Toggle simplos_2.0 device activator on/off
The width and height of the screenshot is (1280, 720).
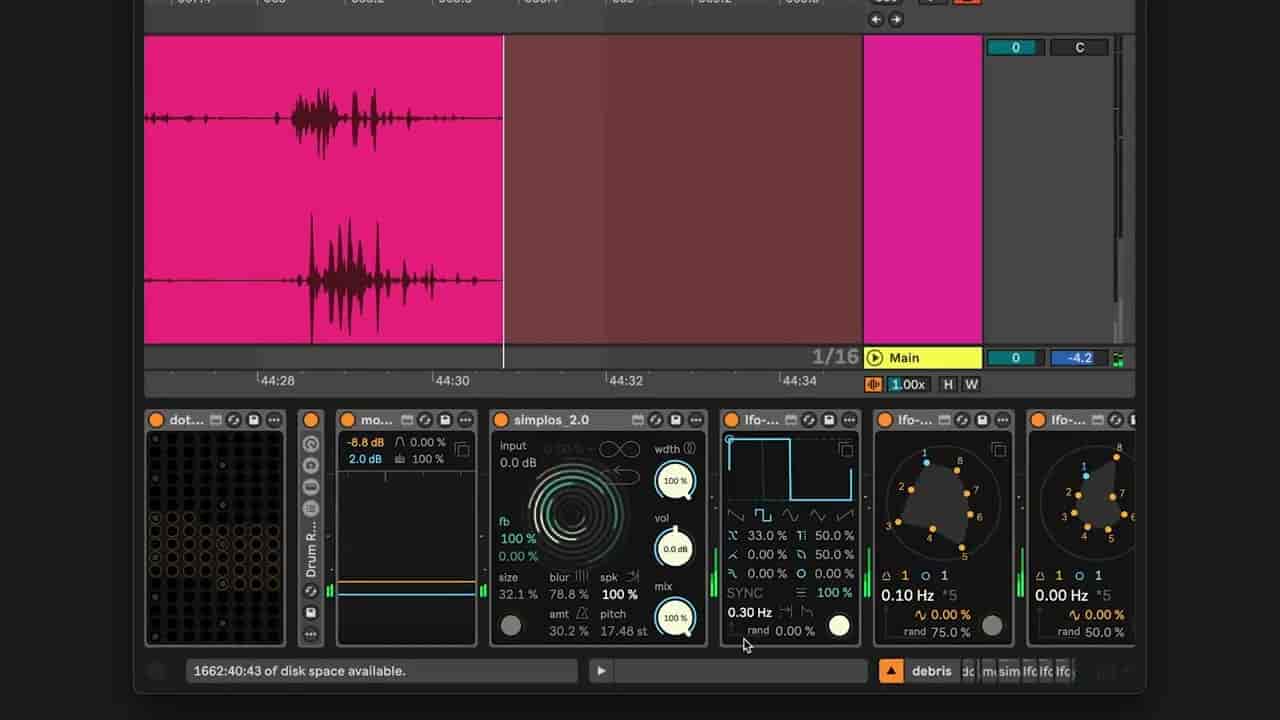pos(501,420)
